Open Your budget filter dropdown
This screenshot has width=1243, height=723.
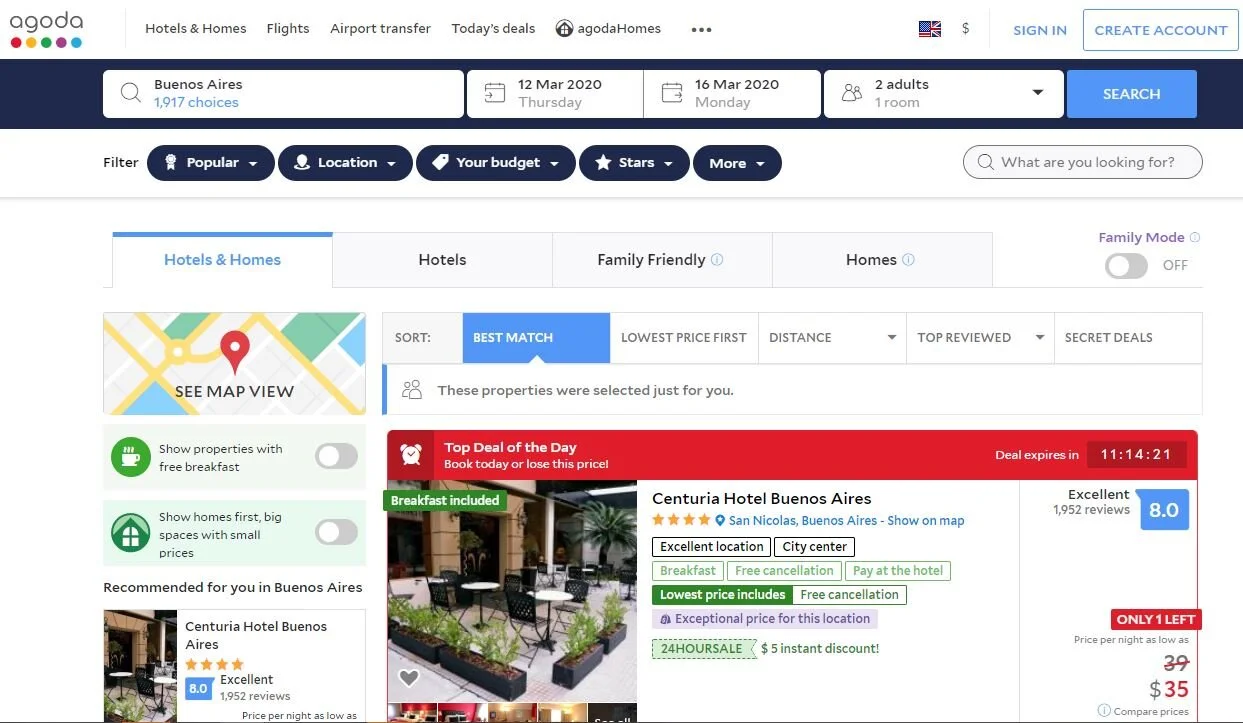[x=496, y=163]
